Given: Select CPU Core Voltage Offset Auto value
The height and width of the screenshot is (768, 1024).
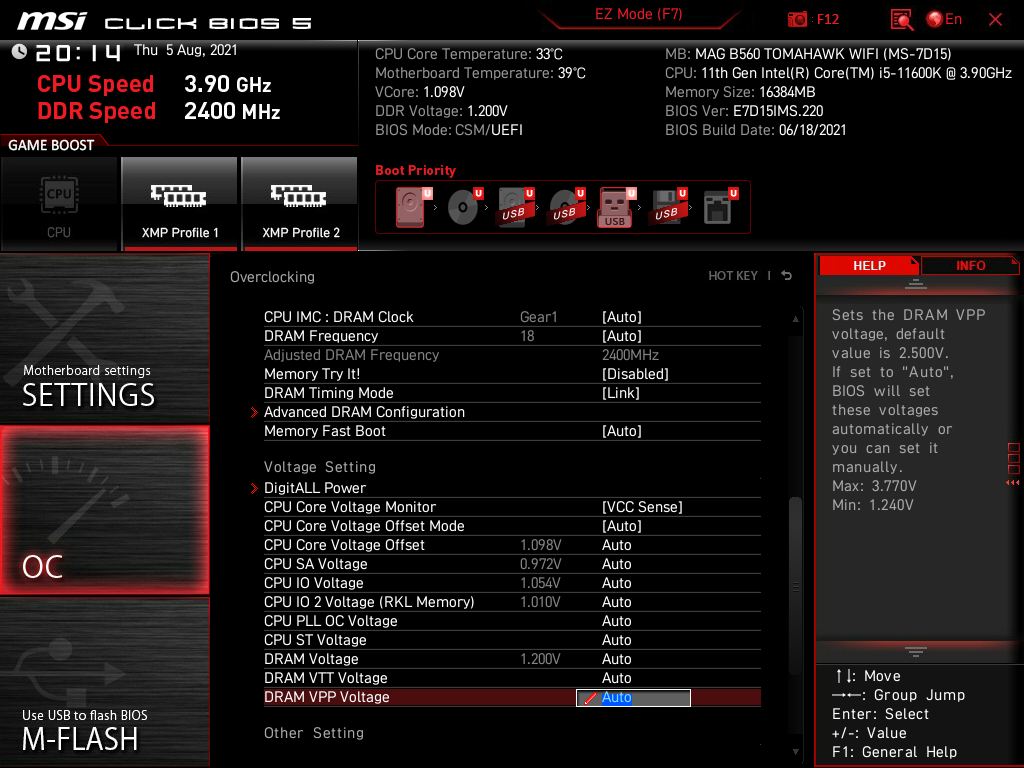Looking at the screenshot, I should (616, 545).
